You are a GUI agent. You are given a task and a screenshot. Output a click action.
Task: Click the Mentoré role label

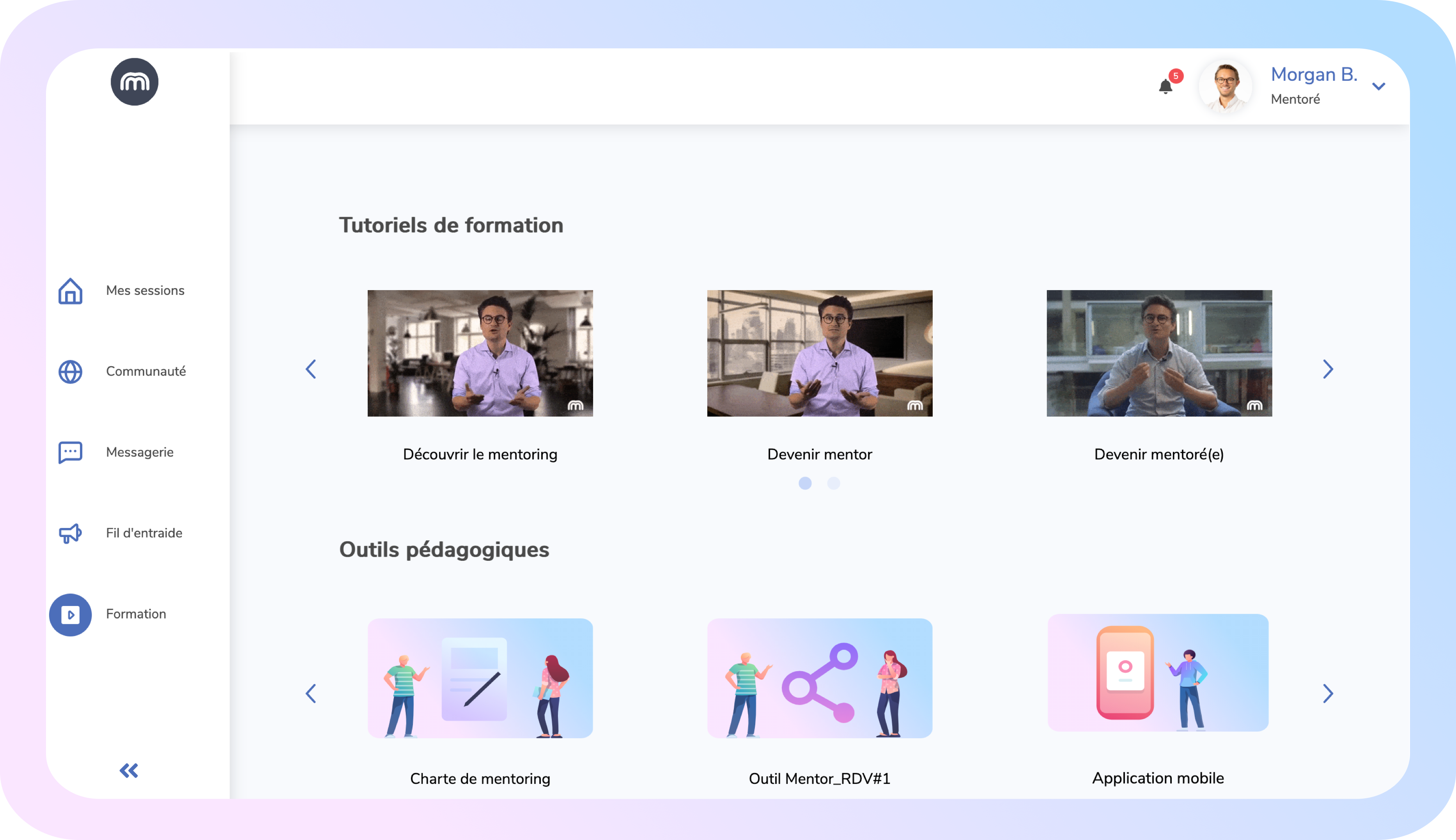tap(1295, 99)
